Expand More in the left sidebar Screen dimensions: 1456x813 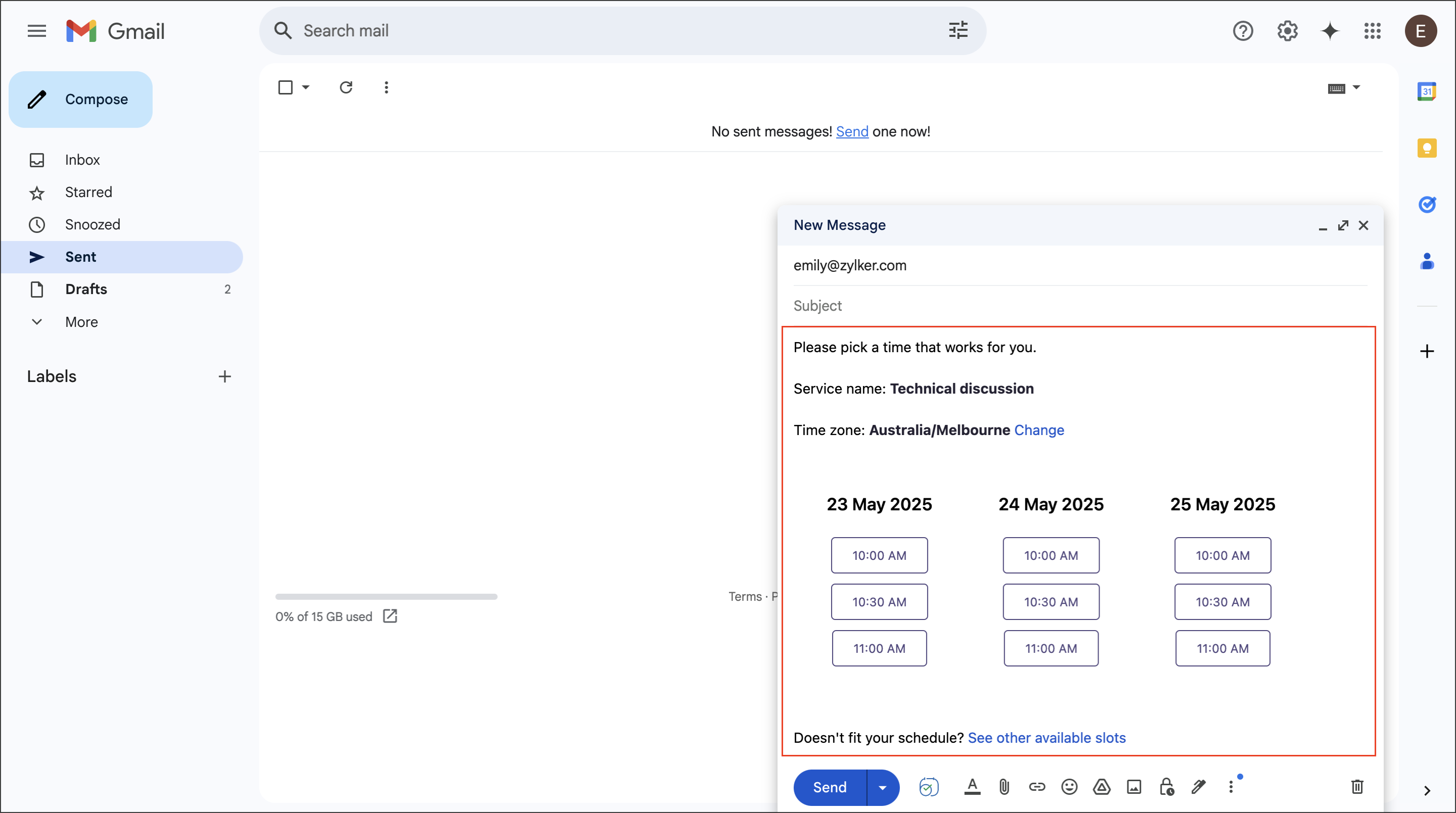click(81, 322)
